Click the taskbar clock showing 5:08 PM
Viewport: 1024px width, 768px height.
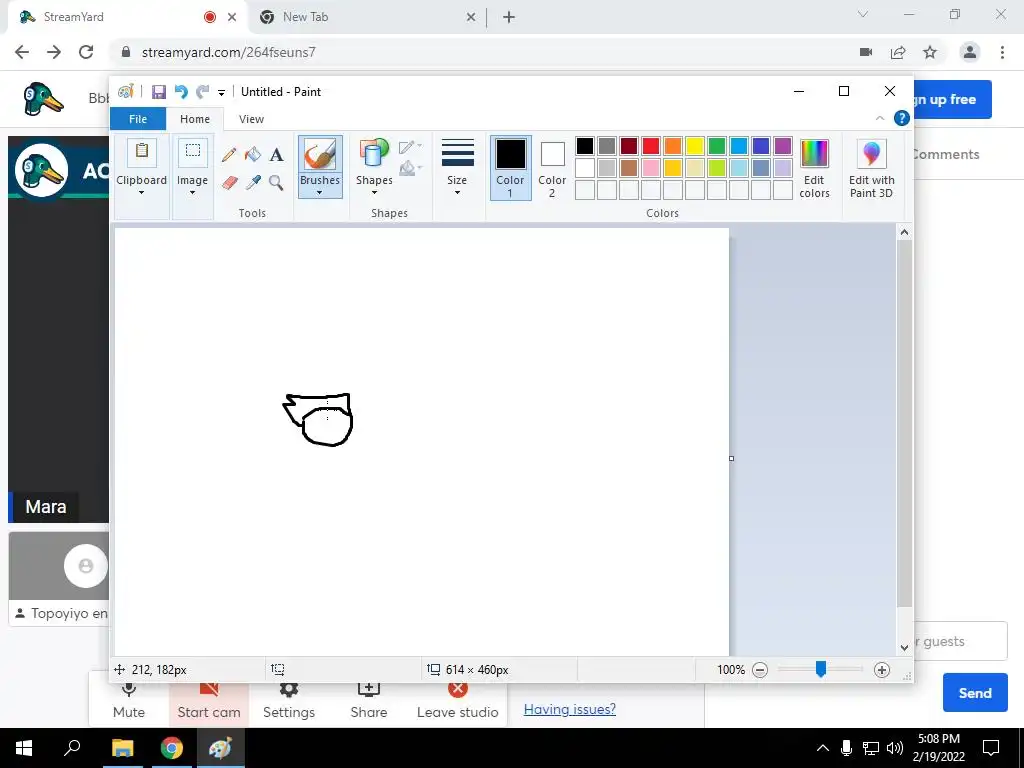click(938, 748)
